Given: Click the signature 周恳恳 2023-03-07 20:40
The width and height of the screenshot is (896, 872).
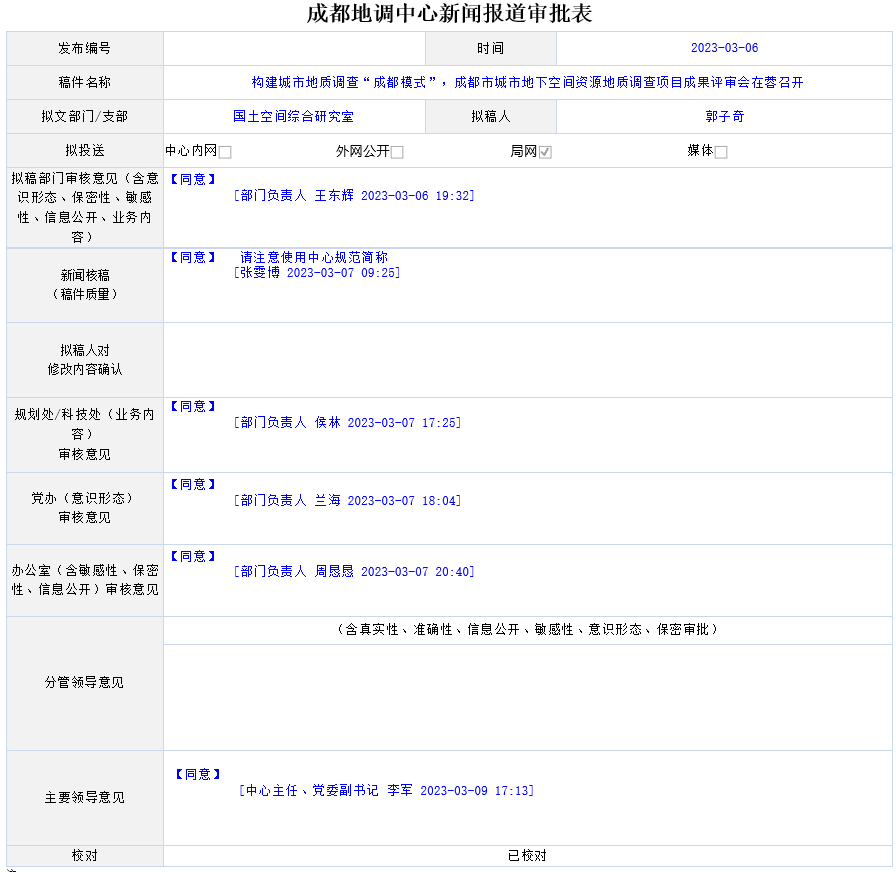Looking at the screenshot, I should click(x=353, y=572).
